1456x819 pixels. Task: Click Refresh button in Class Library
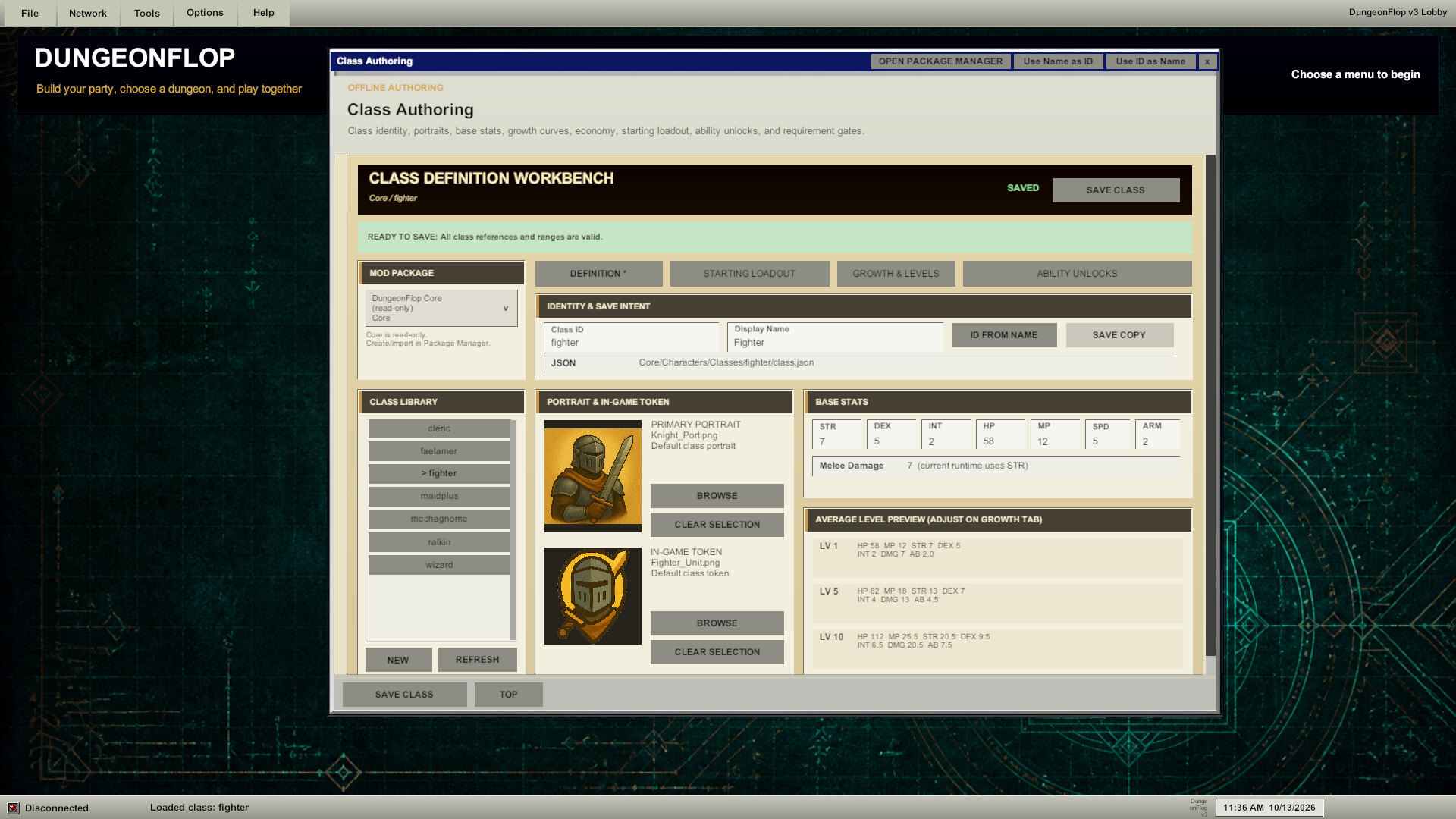478,660
